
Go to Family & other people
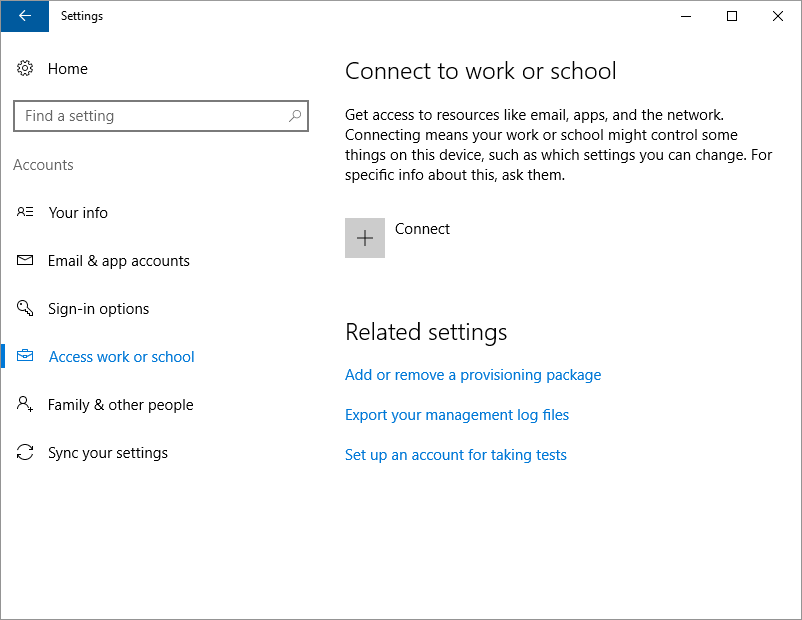click(x=120, y=405)
